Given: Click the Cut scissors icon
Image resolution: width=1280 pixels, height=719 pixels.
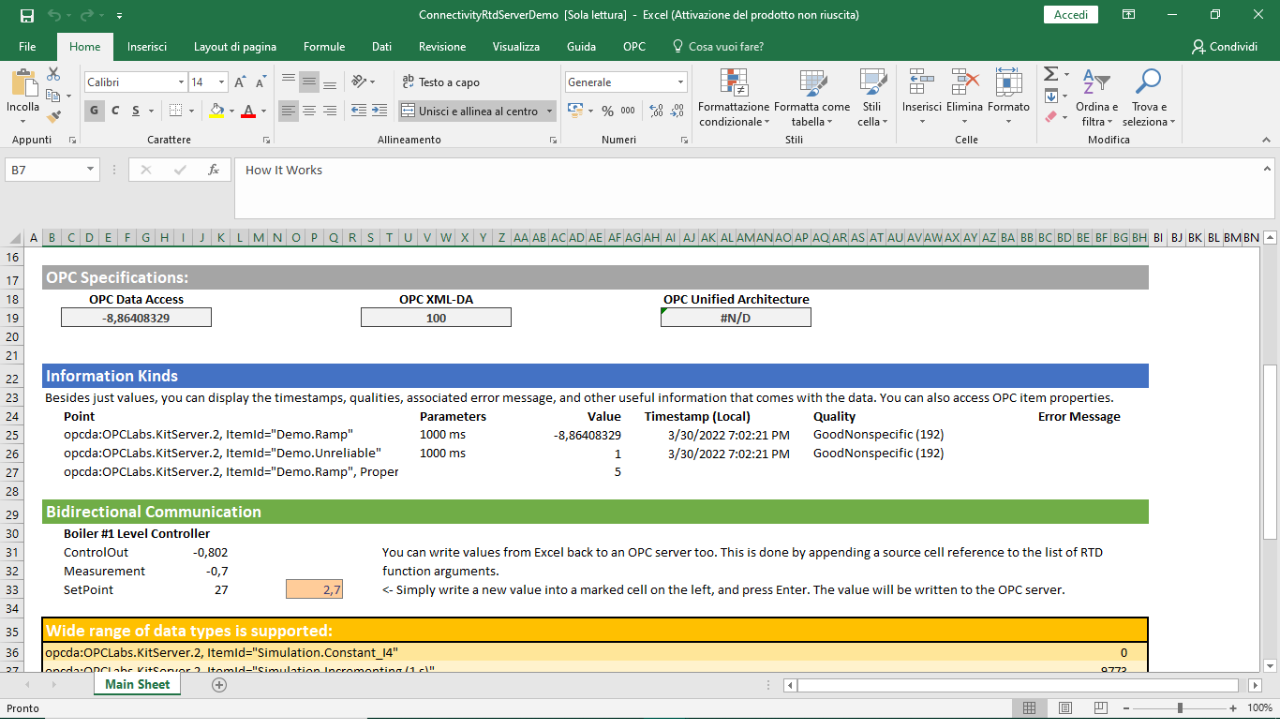Looking at the screenshot, I should click(54, 75).
